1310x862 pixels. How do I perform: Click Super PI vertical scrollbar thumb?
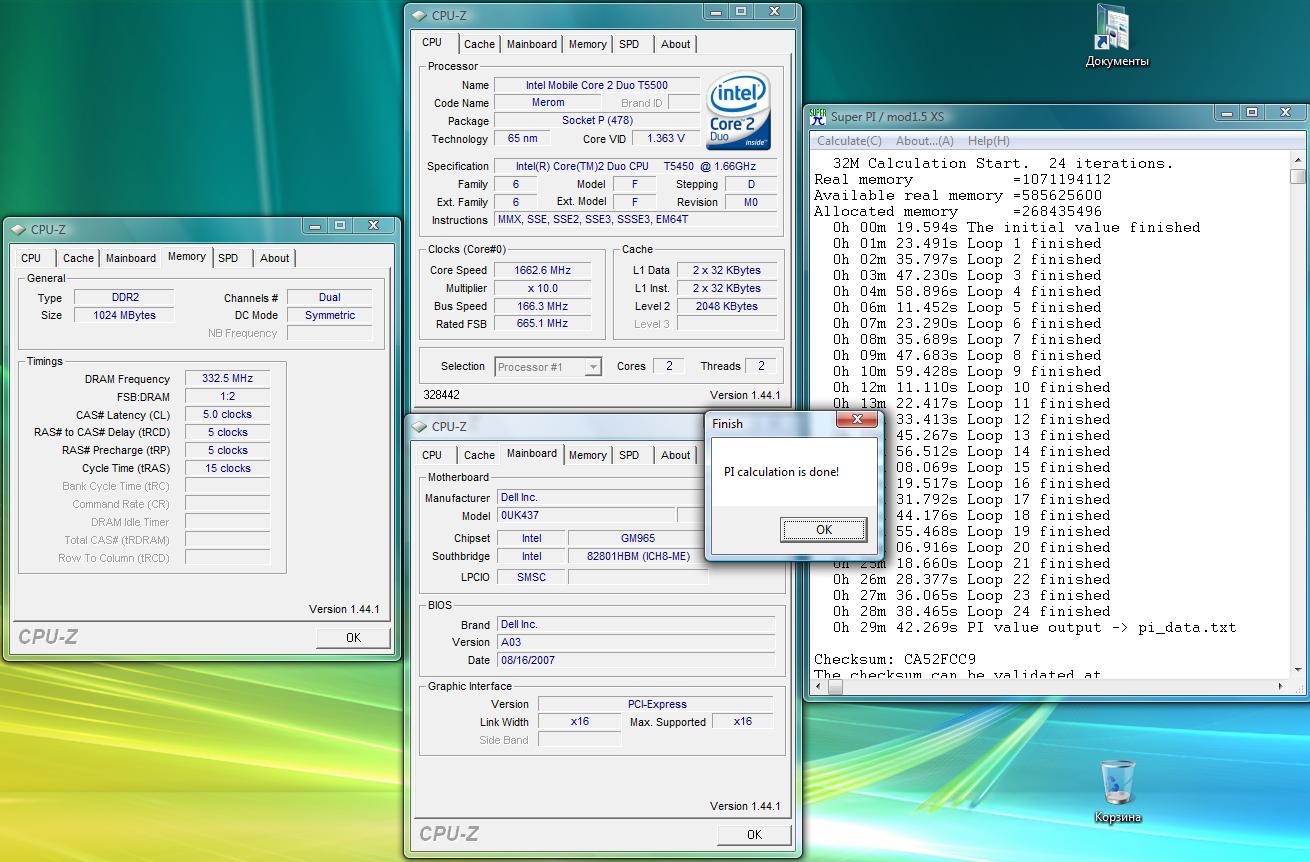click(1297, 177)
